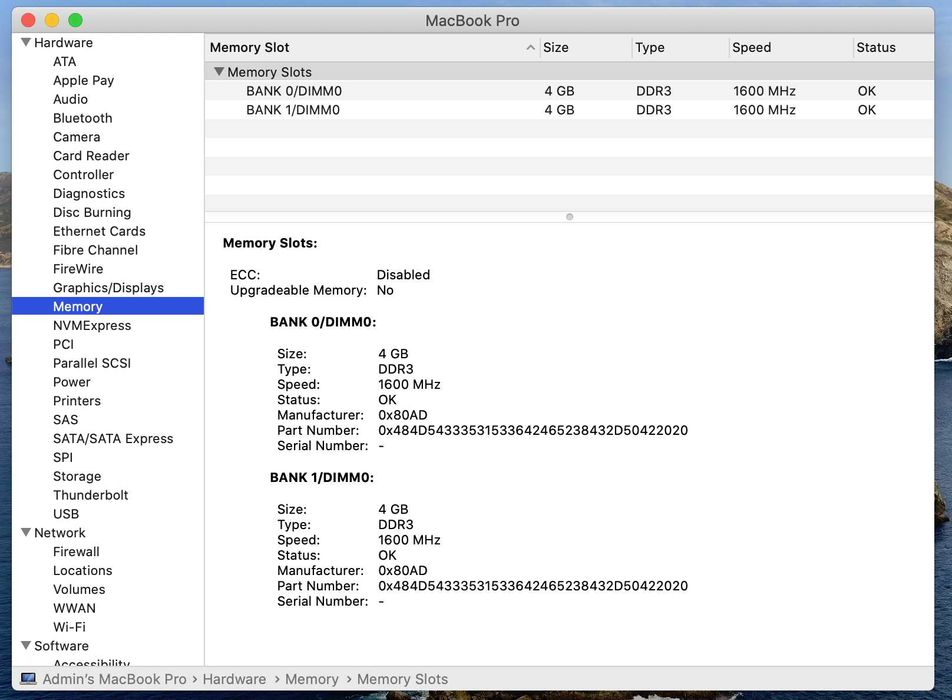Screen dimensions: 952x700
Task: Select Locations under Network
Action: point(83,570)
